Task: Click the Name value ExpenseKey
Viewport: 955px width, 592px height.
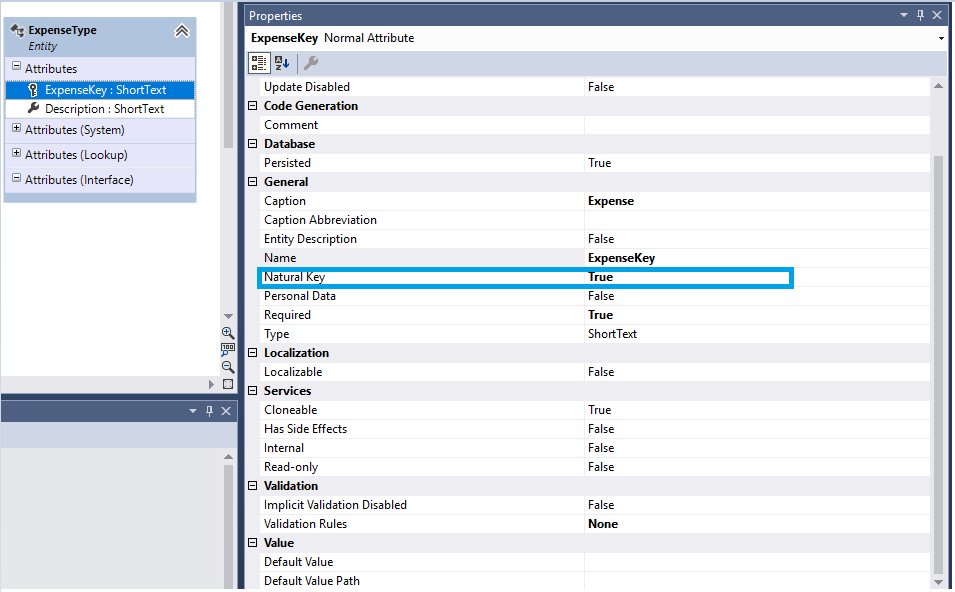Action: pos(621,258)
